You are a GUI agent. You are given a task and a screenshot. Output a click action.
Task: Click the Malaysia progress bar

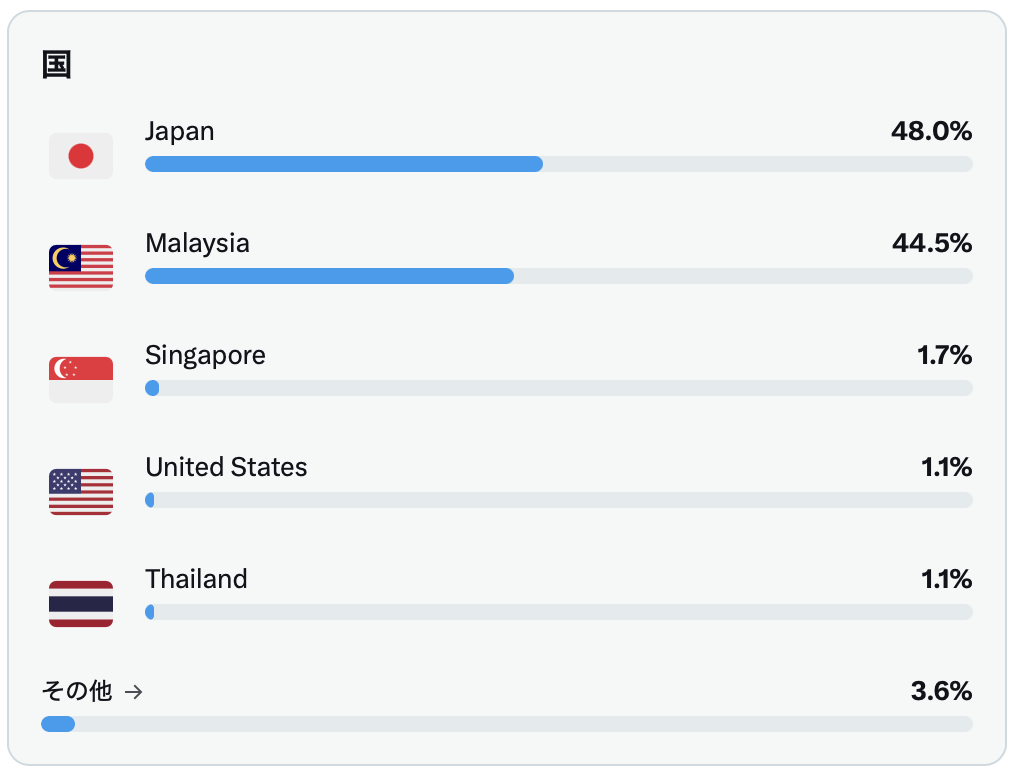tap(559, 276)
